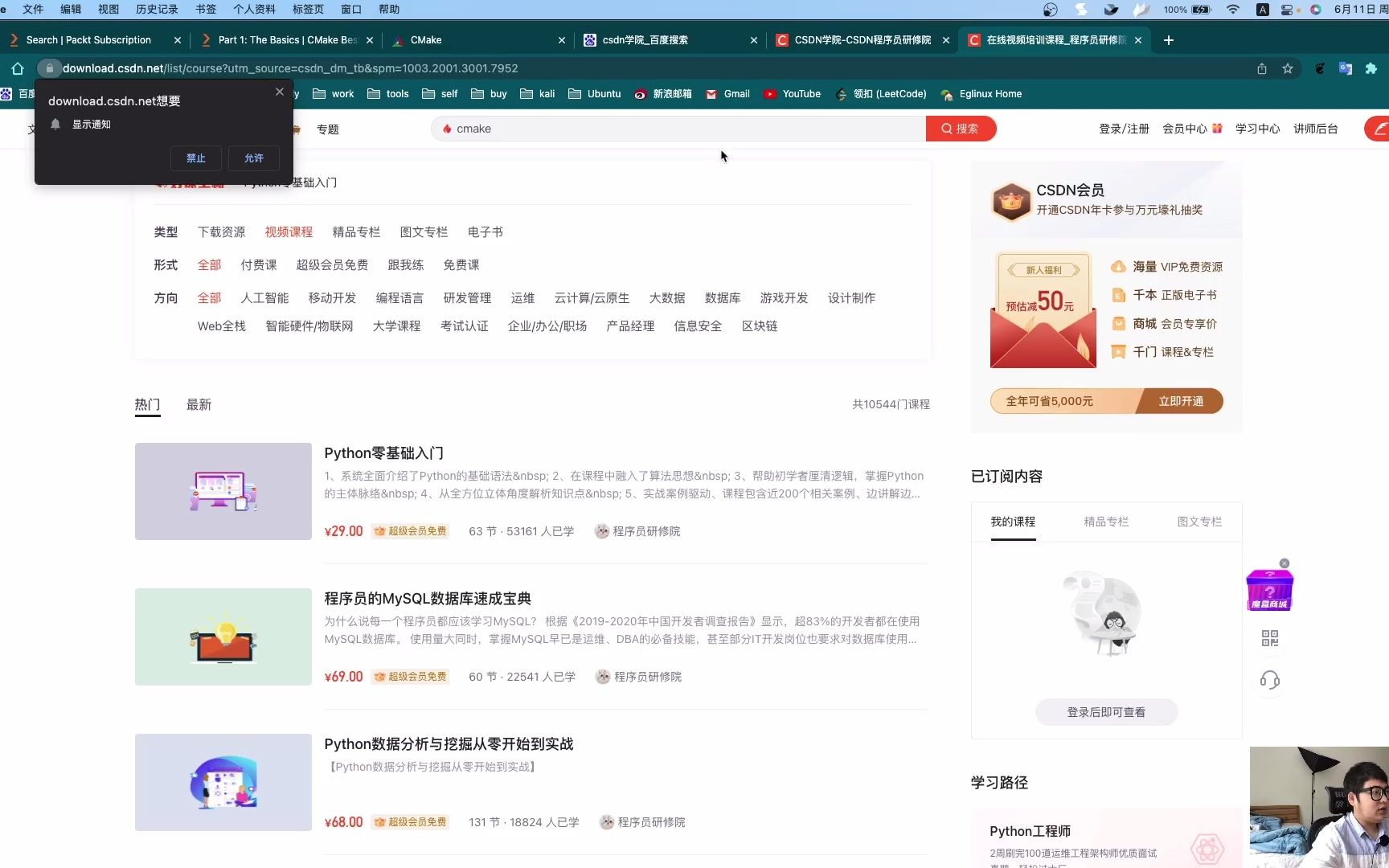Viewport: 1389px width, 868px height.
Task: Focus the cmake search input field
Action: pyautogui.click(x=679, y=129)
